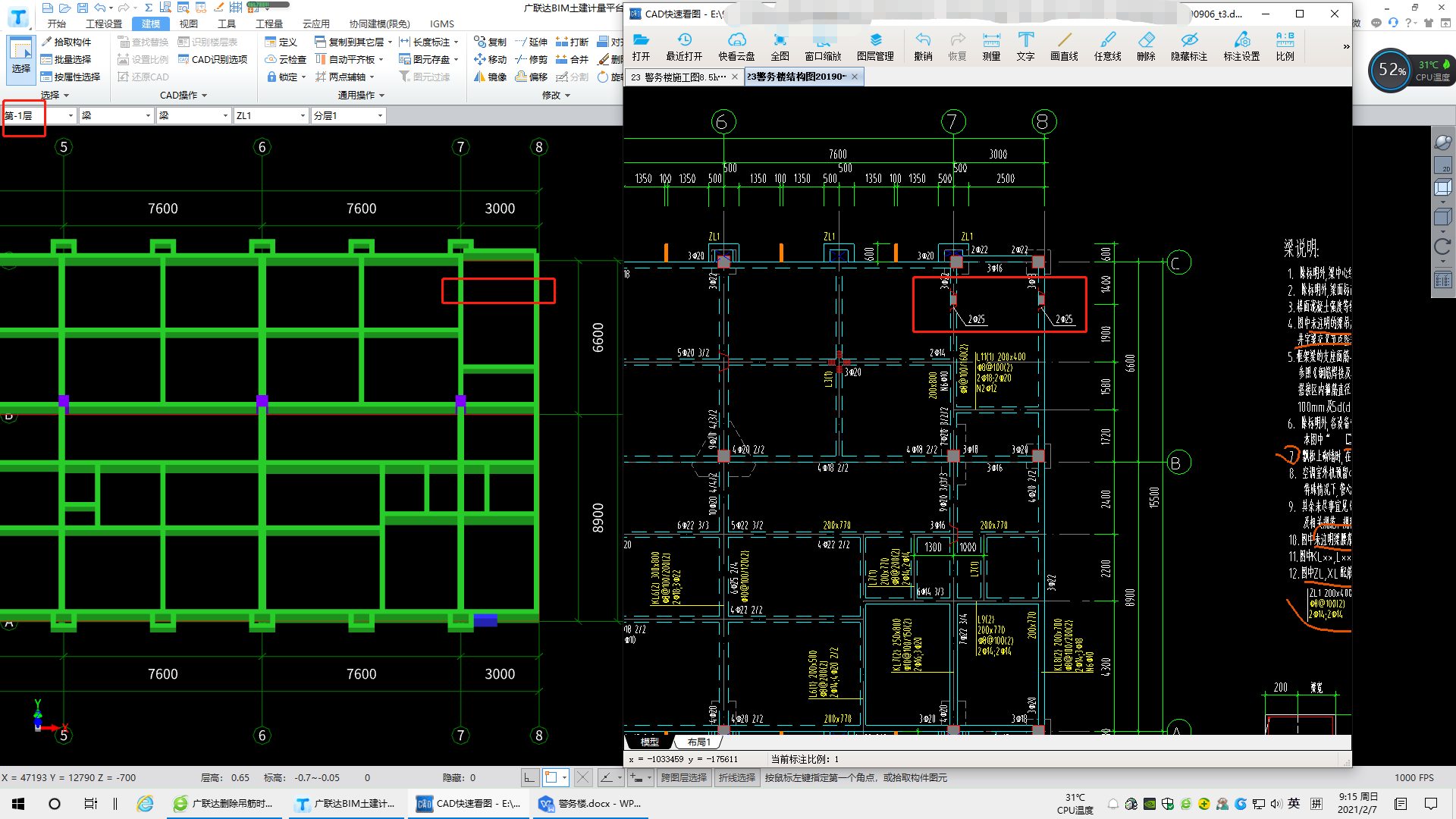Image resolution: width=1456 pixels, height=819 pixels.
Task: Toggle 隐藏标注 hide annotations
Action: [1189, 46]
